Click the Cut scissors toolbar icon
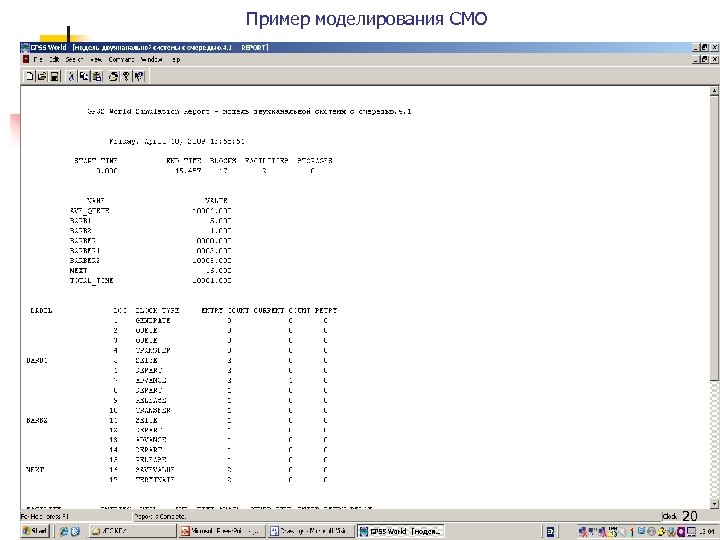Screen dimensions: 720x540 coord(72,76)
